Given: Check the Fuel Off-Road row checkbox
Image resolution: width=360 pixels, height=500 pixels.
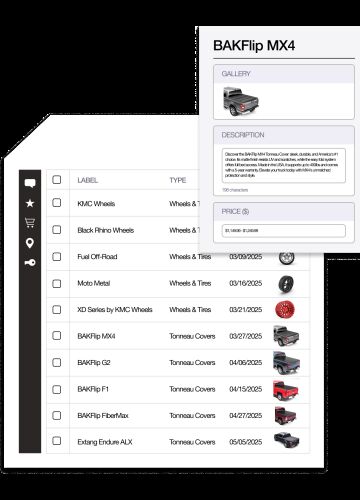Looking at the screenshot, I should [x=57, y=256].
